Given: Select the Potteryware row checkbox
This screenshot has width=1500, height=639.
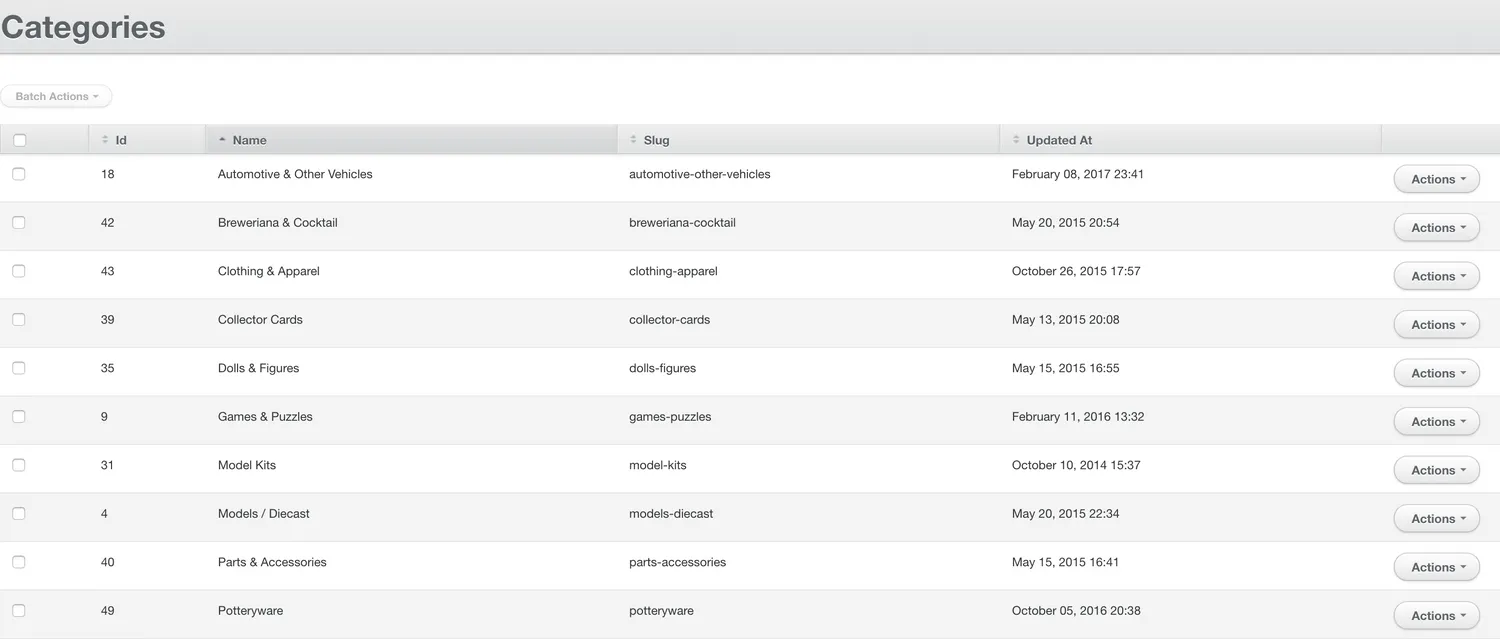Looking at the screenshot, I should 19,611.
